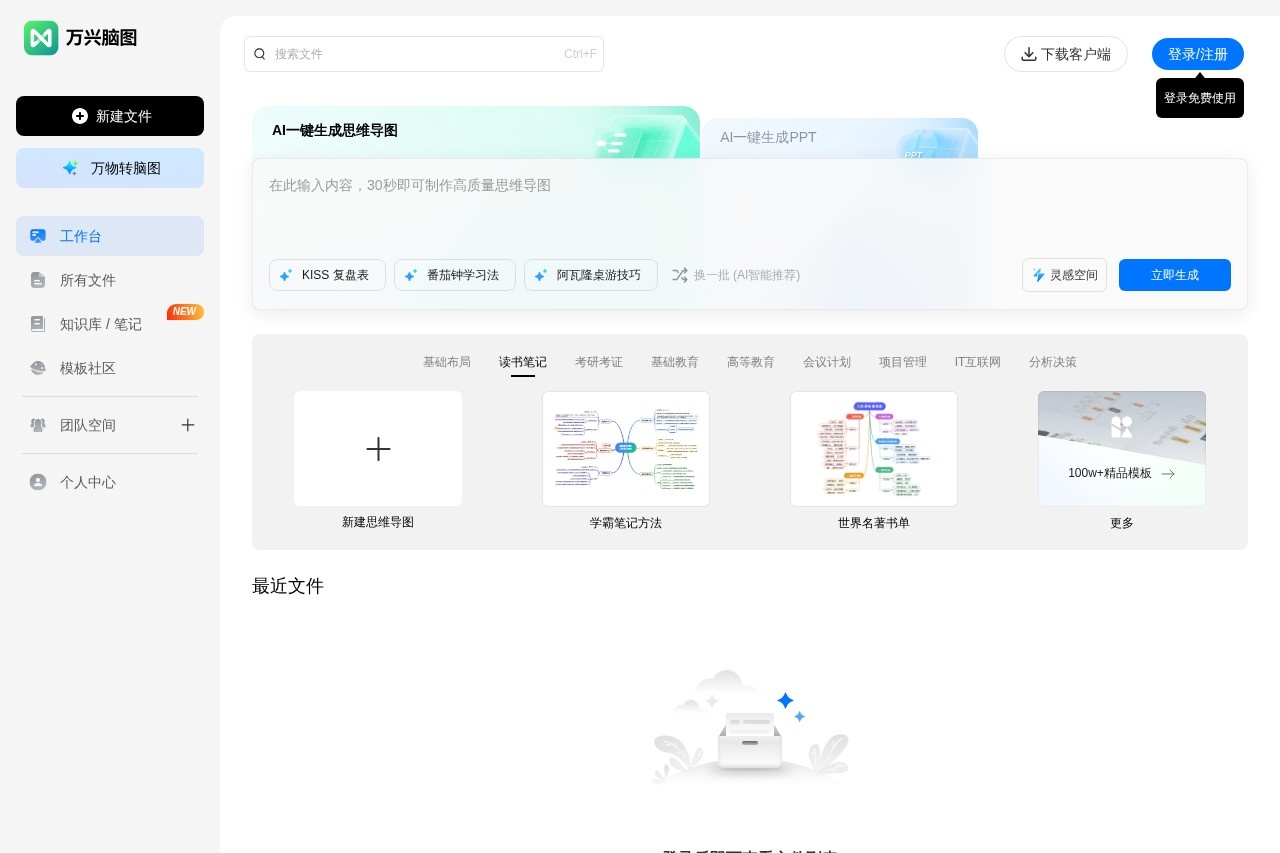Click the search magnifier icon

click(x=260, y=53)
